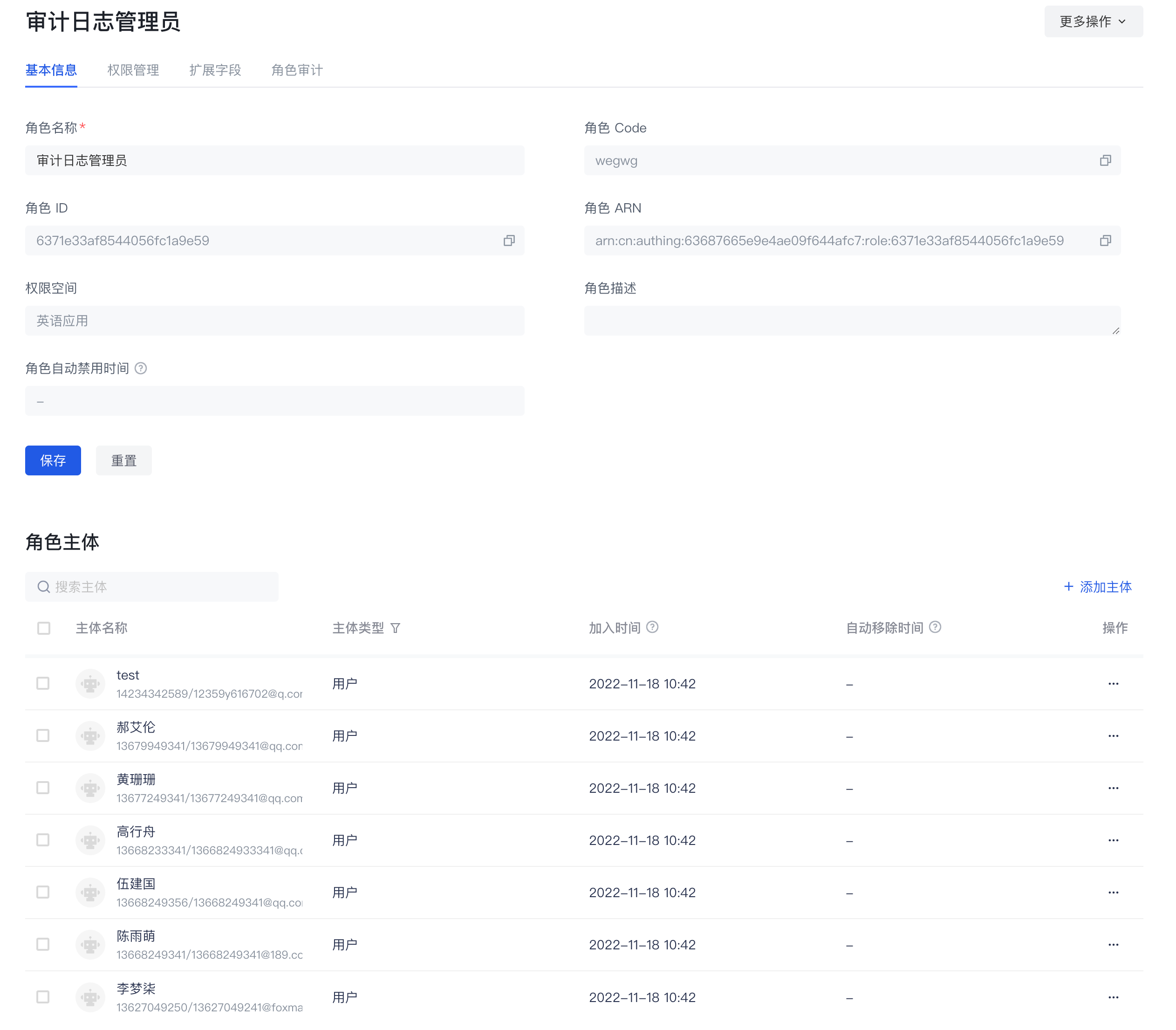Screen dimensions: 1176x1030
Task: Copy the 角色 ARN value
Action: (1104, 240)
